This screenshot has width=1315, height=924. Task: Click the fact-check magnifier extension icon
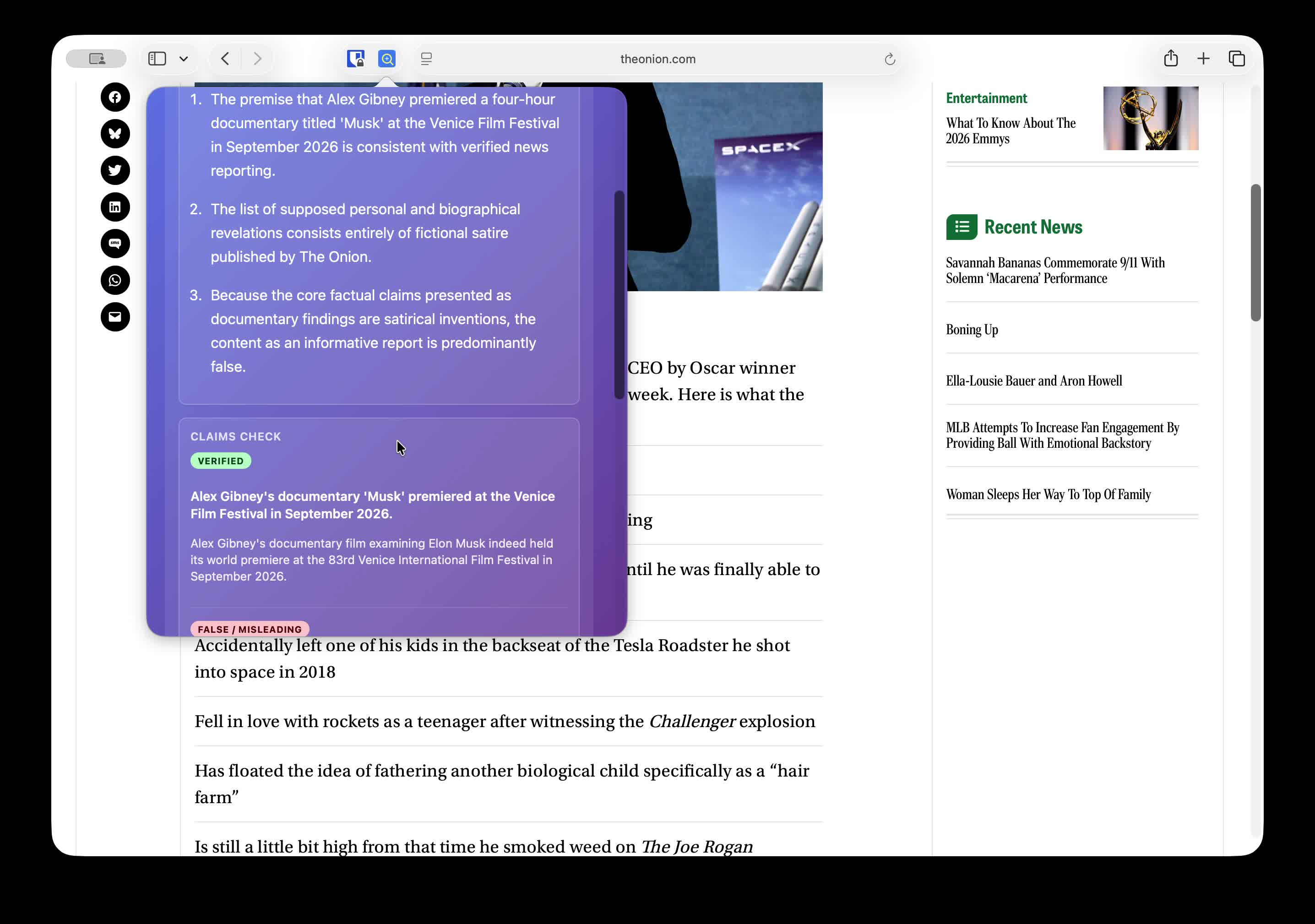pyautogui.click(x=387, y=59)
